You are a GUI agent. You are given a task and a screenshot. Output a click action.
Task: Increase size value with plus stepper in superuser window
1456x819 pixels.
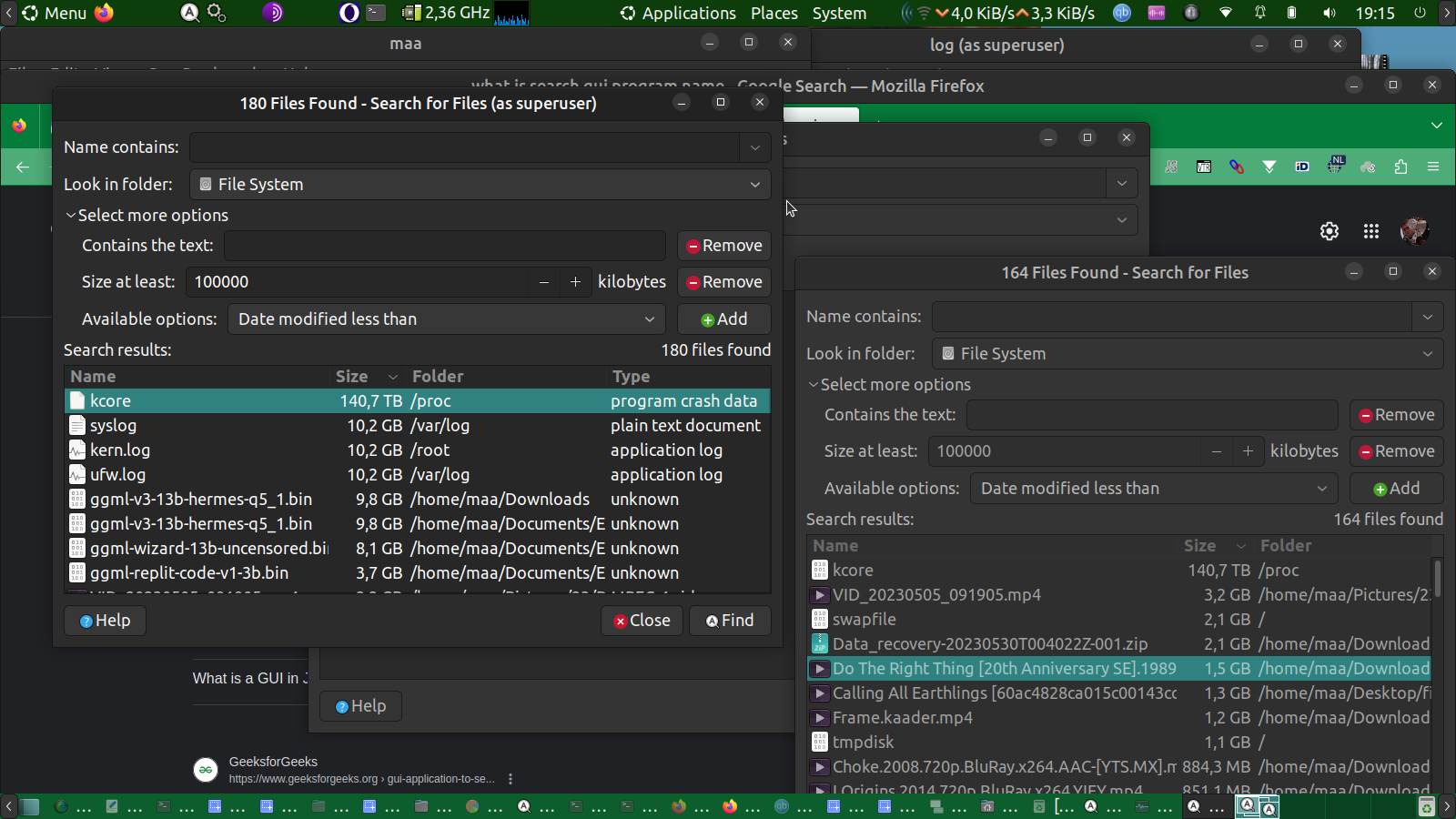pyautogui.click(x=575, y=282)
